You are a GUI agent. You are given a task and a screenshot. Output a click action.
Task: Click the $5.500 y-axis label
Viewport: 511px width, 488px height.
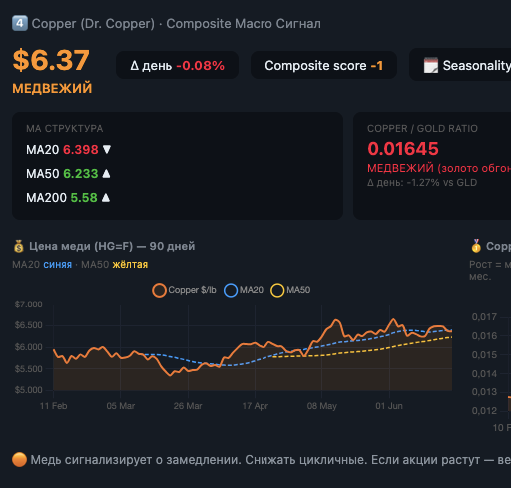point(29,369)
